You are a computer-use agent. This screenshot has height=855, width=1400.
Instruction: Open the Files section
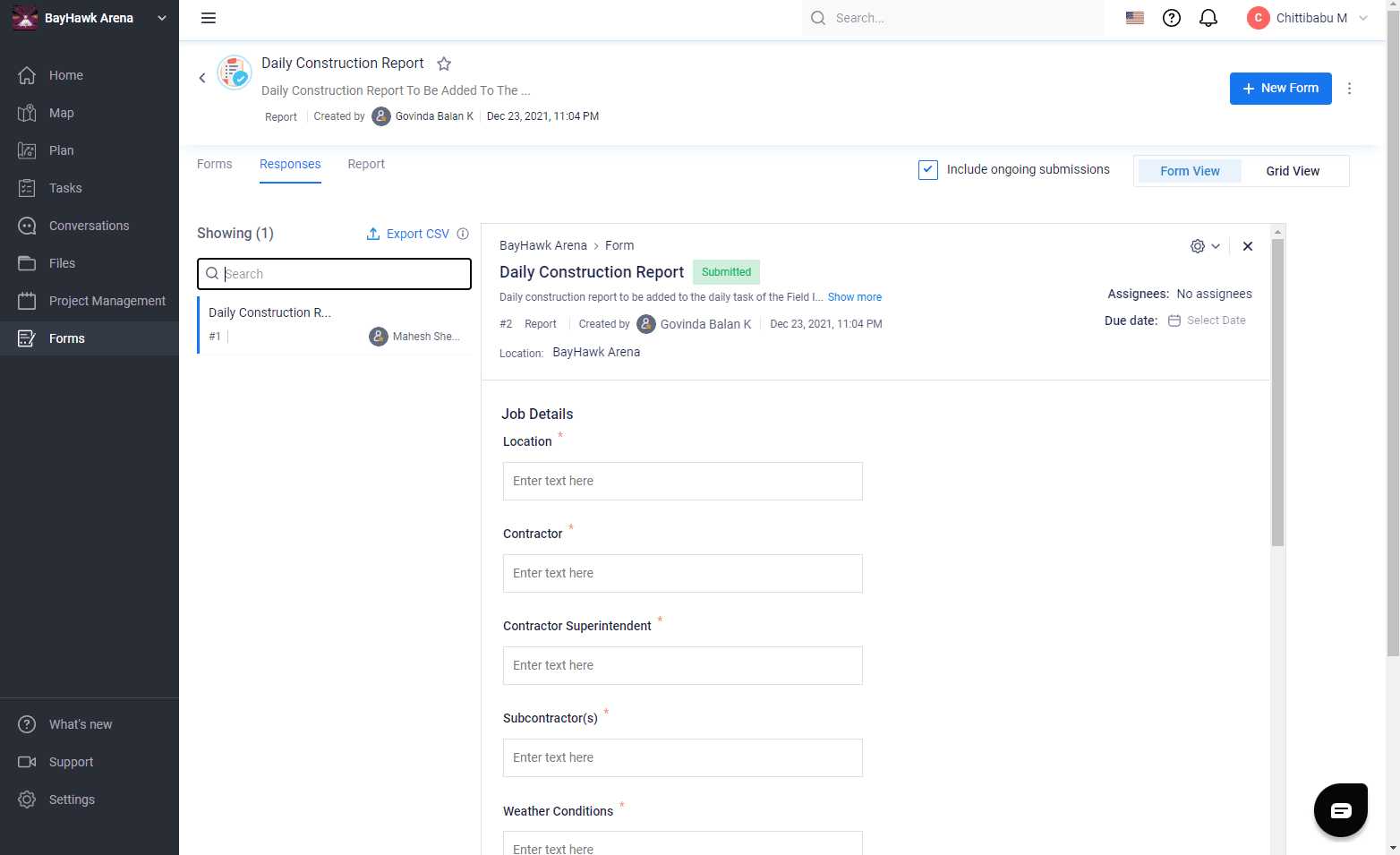click(90, 263)
